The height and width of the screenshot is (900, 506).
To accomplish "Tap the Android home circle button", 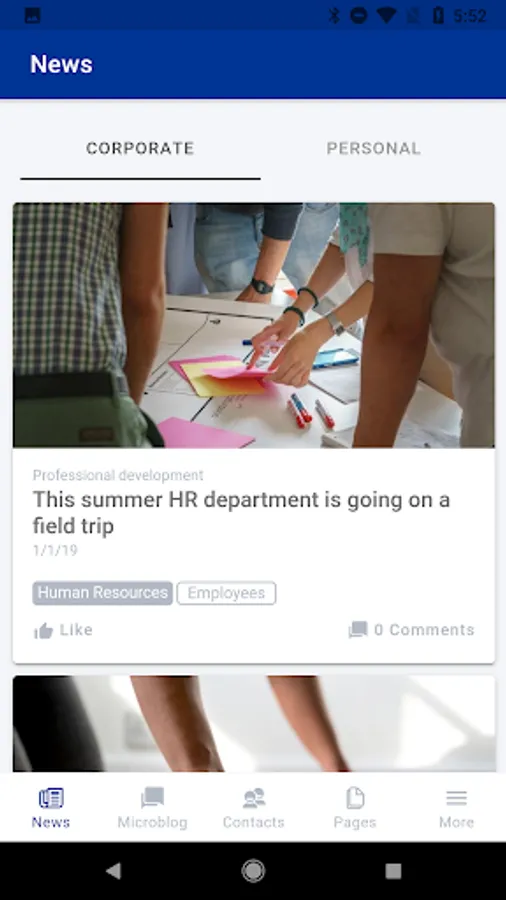I will pos(253,871).
